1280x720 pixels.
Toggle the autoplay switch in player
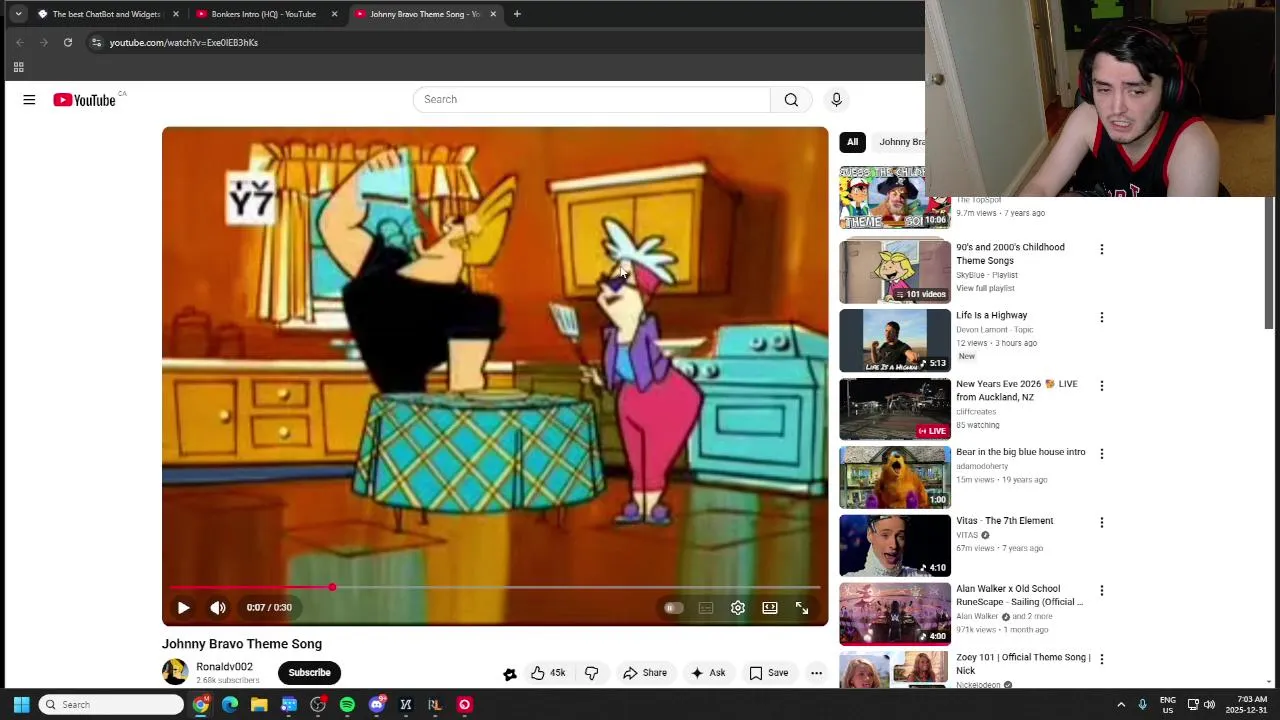pos(673,608)
